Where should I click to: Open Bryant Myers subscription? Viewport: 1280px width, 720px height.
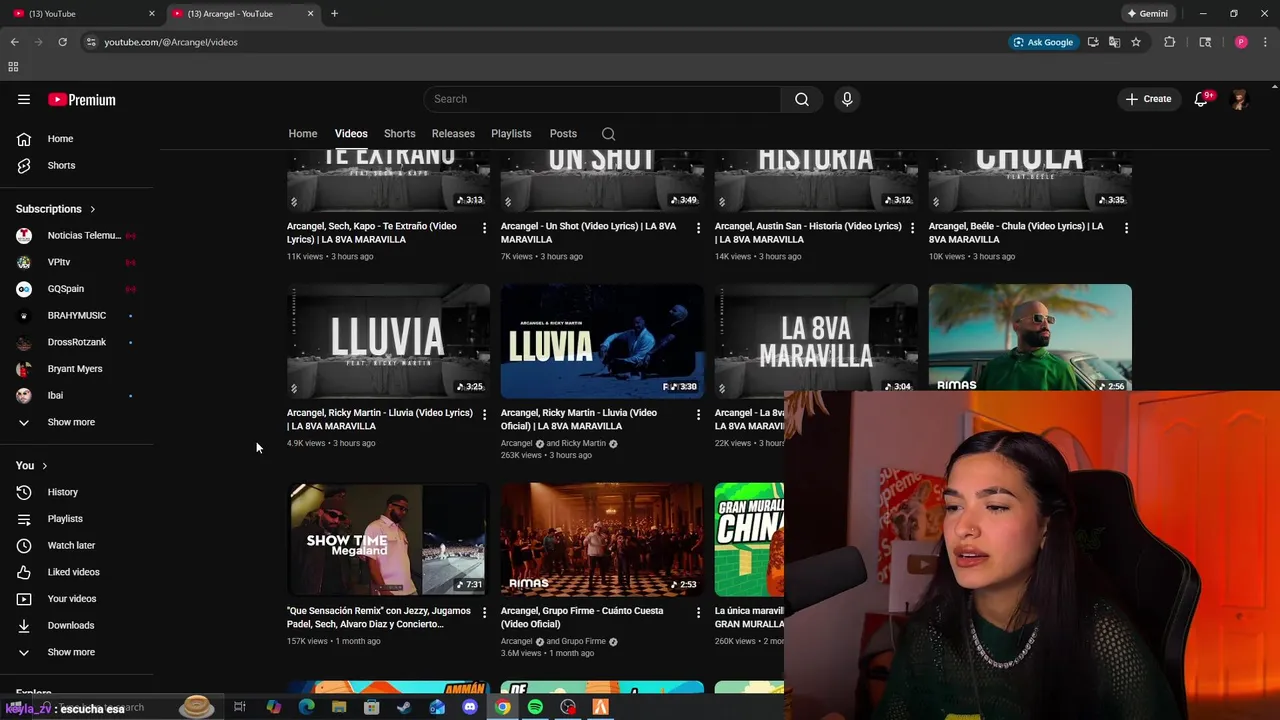75,369
